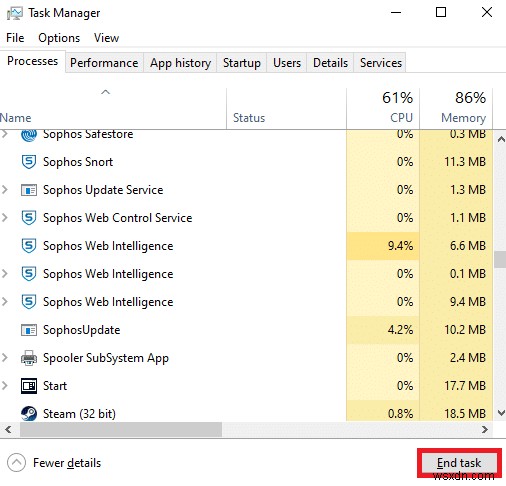The width and height of the screenshot is (506, 486).
Task: Collapse view with Fewer details arrow icon
Action: tap(16, 463)
